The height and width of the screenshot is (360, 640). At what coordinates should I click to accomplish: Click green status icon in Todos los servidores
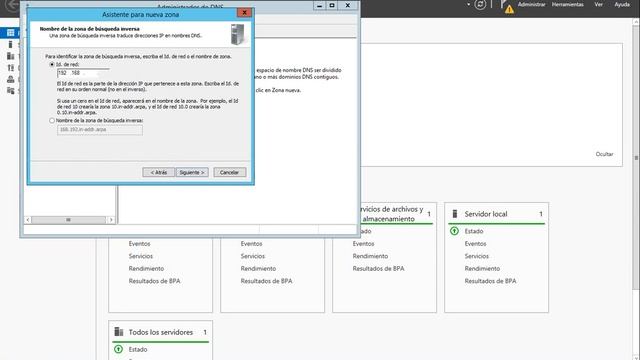point(118,349)
